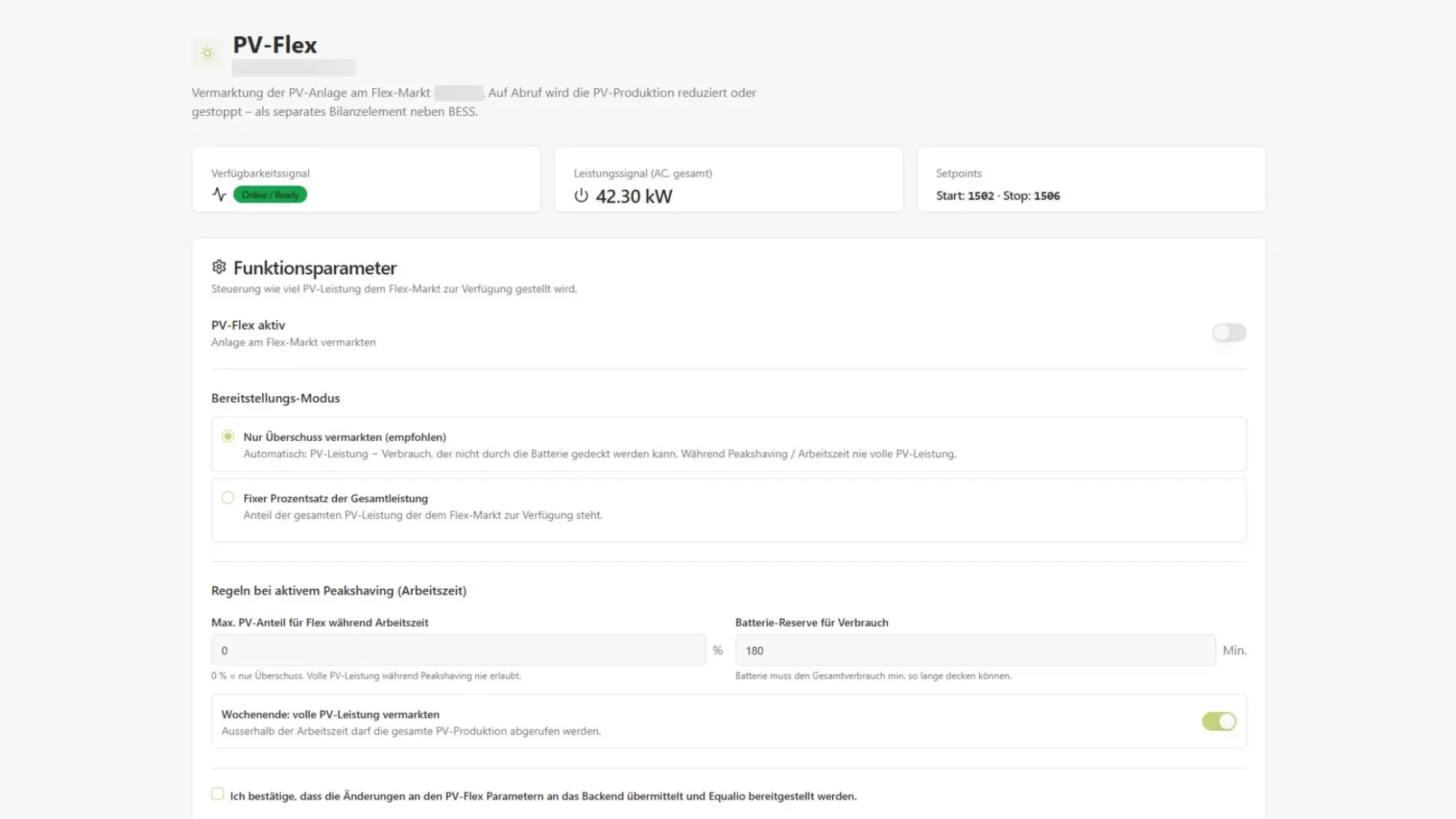Image resolution: width=1456 pixels, height=819 pixels.
Task: Click the 'Vermarktung der PV-Anlage' intro paragraph
Action: [x=474, y=102]
